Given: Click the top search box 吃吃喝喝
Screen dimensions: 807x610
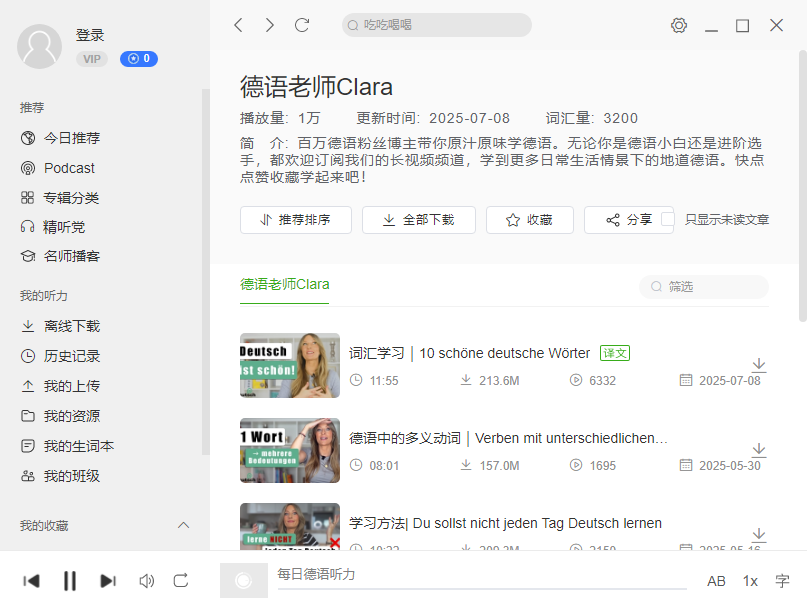Looking at the screenshot, I should 436,25.
